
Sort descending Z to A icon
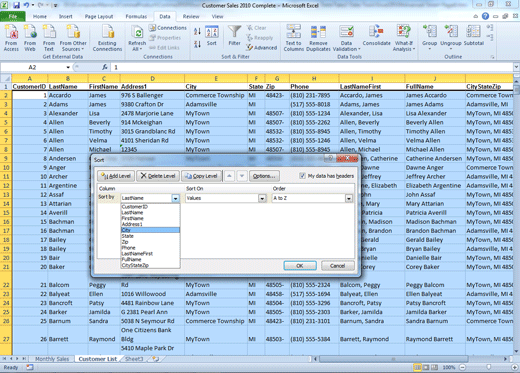coord(197,44)
